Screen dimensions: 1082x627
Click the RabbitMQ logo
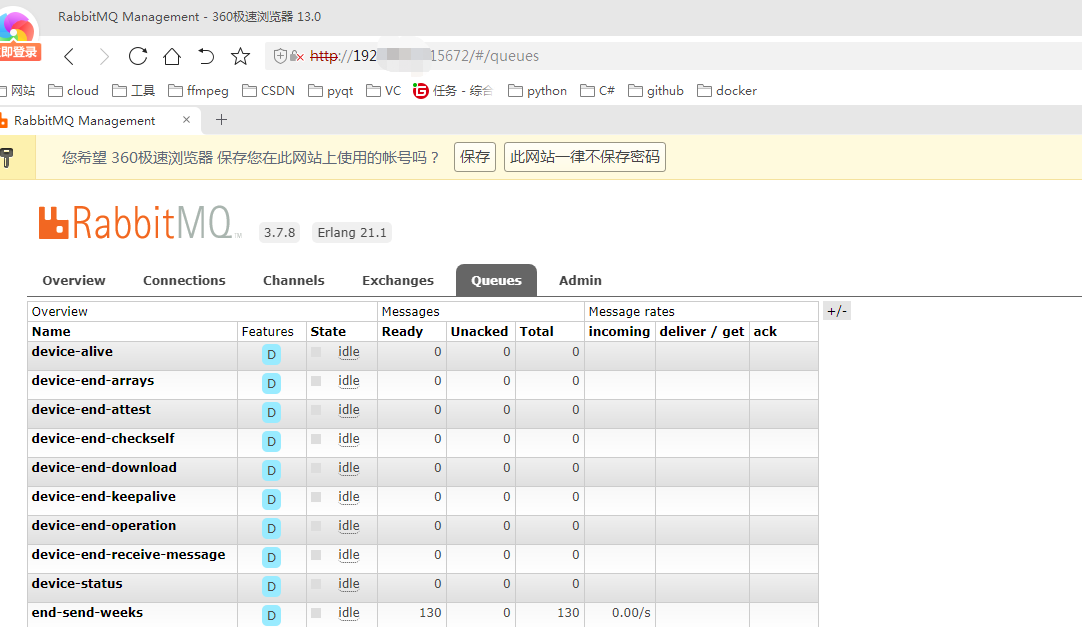(140, 223)
